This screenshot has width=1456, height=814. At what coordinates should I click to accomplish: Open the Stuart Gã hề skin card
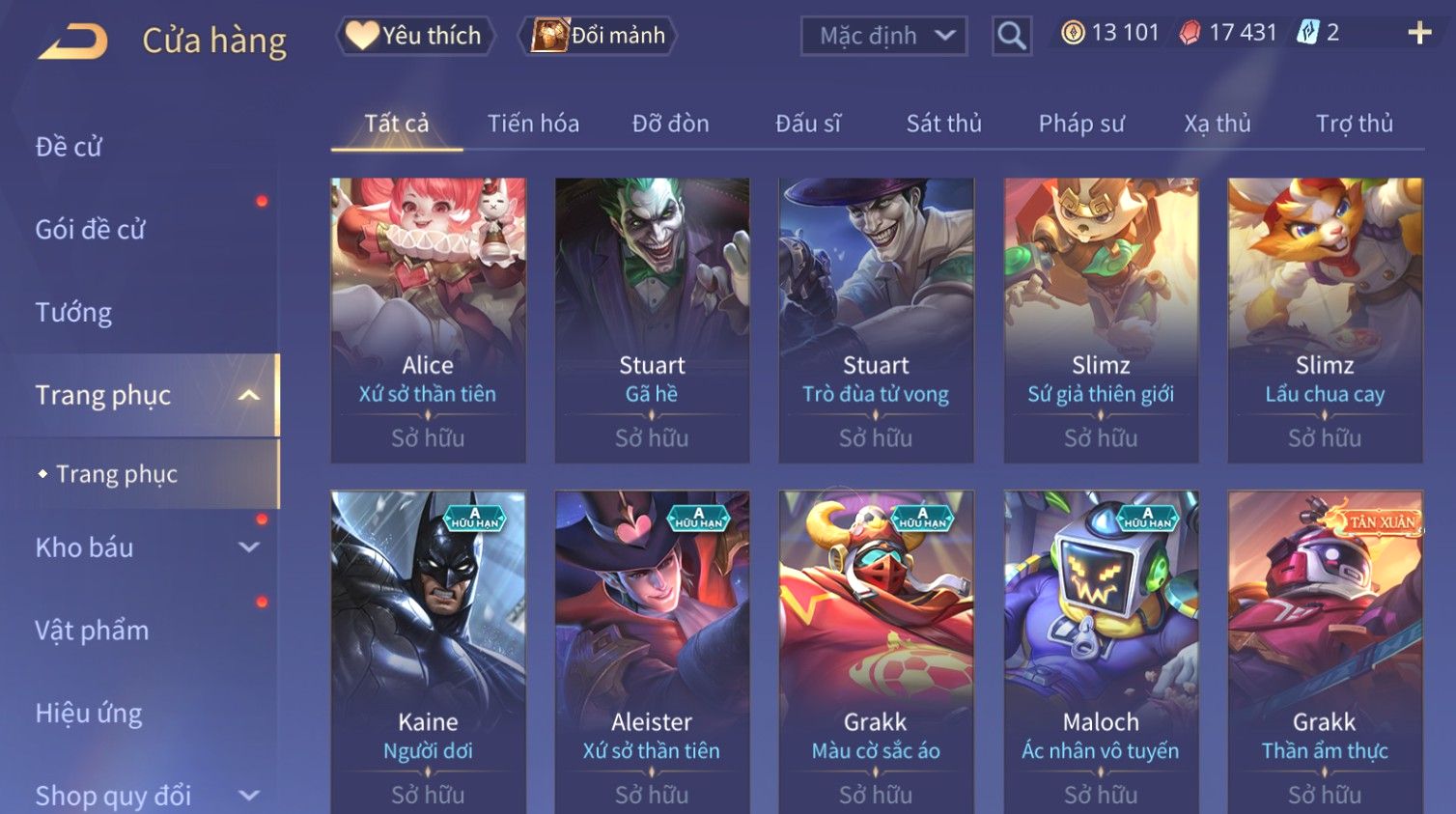point(652,320)
